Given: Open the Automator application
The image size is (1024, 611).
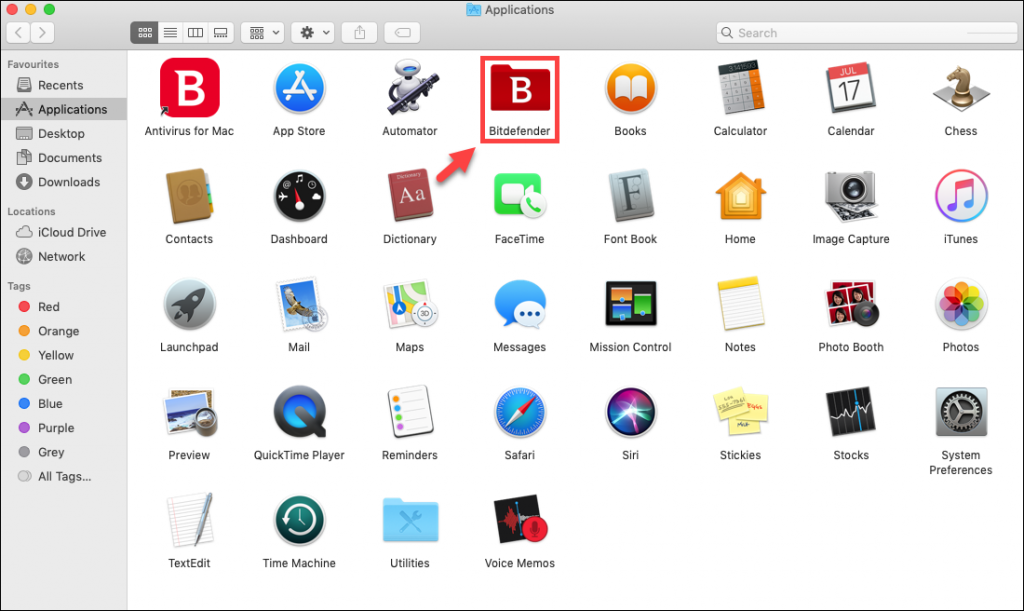Looking at the screenshot, I should coord(409,90).
